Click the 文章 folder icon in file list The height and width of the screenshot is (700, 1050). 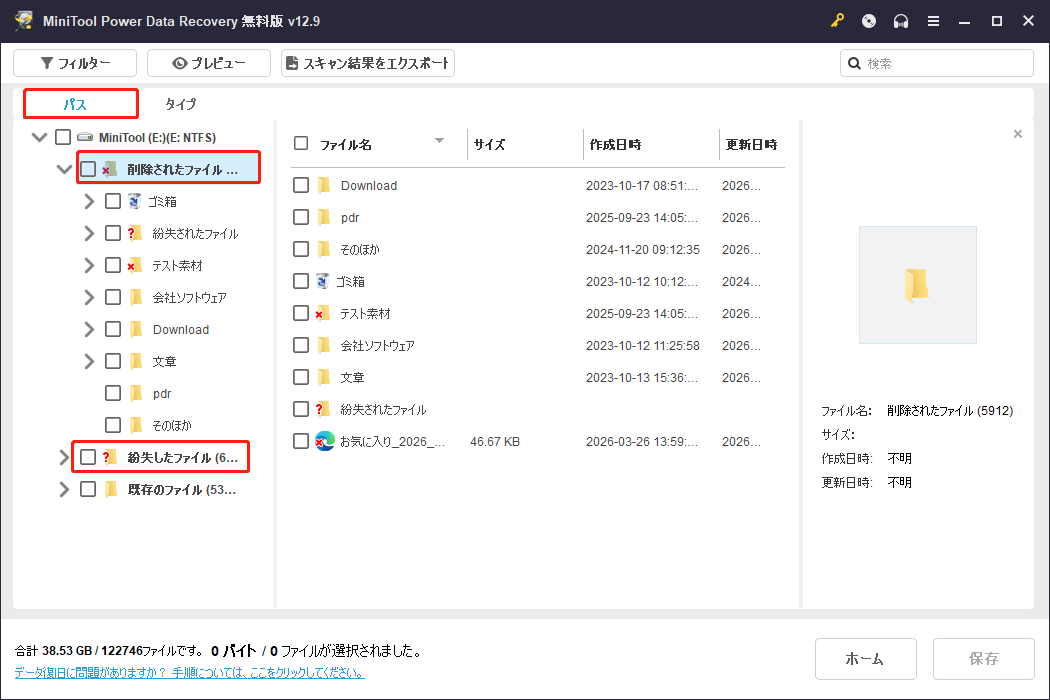coord(324,377)
